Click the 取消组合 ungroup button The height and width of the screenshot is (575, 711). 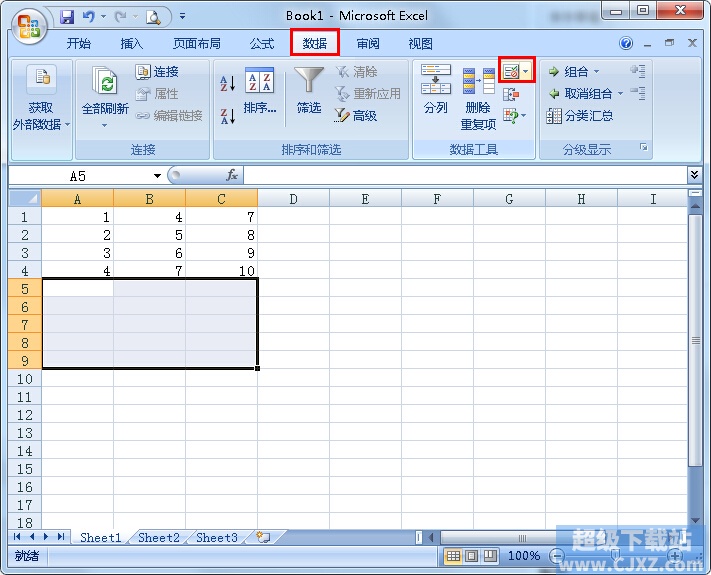point(580,94)
